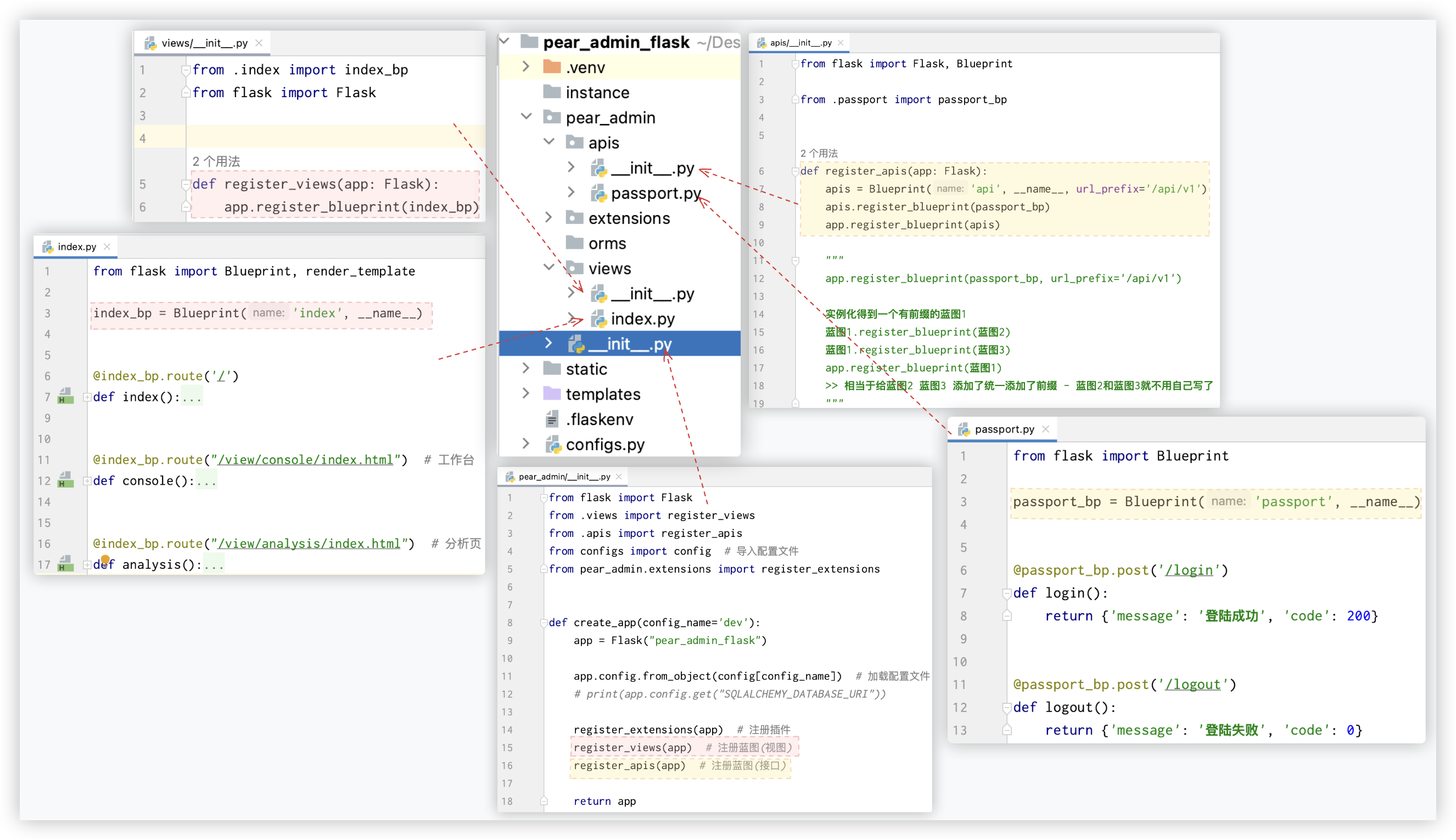
Task: Toggle code fold at def create_app
Action: (544, 623)
